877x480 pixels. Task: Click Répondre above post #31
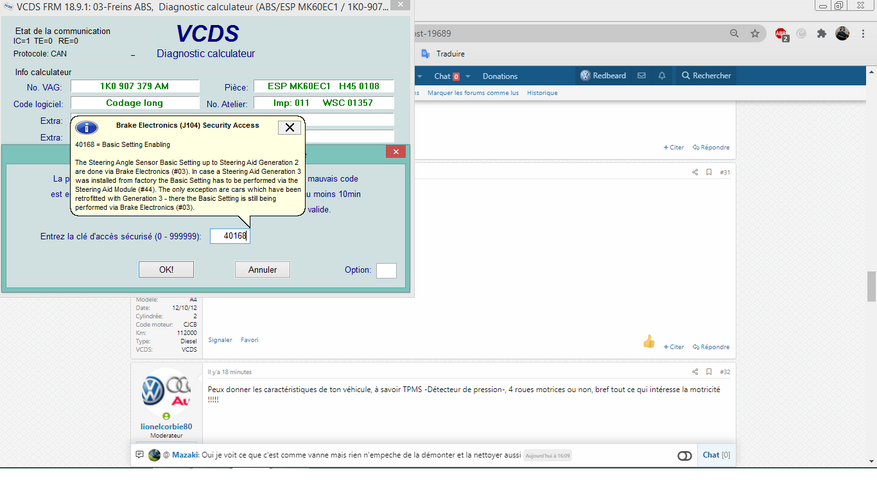point(711,147)
